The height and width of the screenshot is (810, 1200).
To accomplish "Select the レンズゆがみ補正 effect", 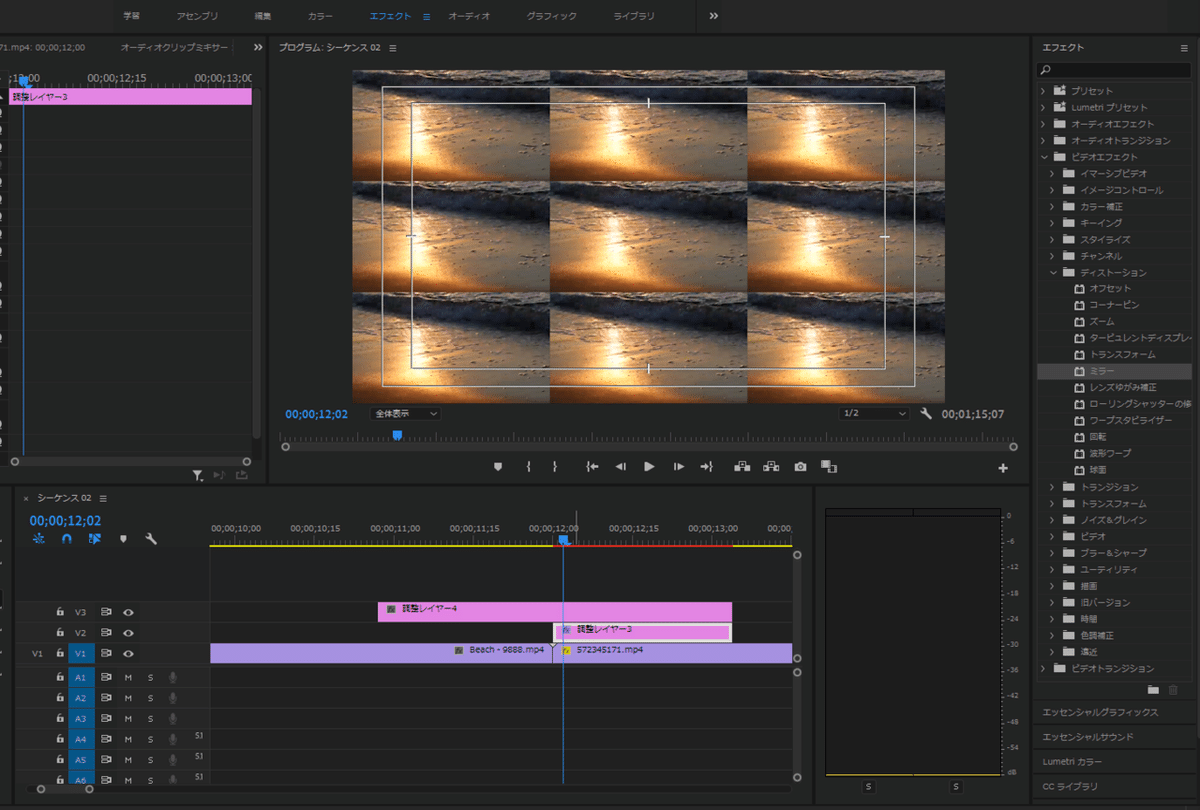I will coord(1122,387).
